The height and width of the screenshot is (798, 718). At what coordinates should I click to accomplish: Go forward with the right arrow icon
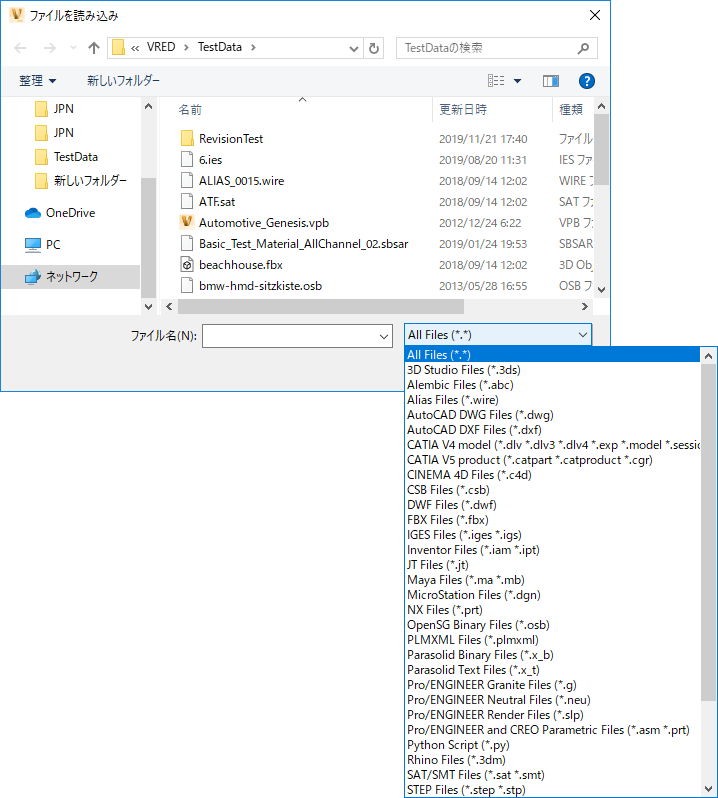tap(50, 48)
